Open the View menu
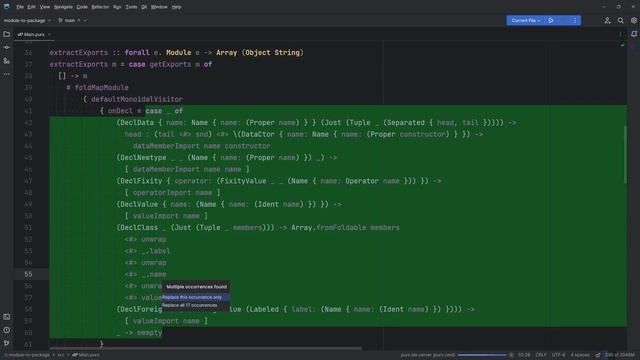 [45, 7]
